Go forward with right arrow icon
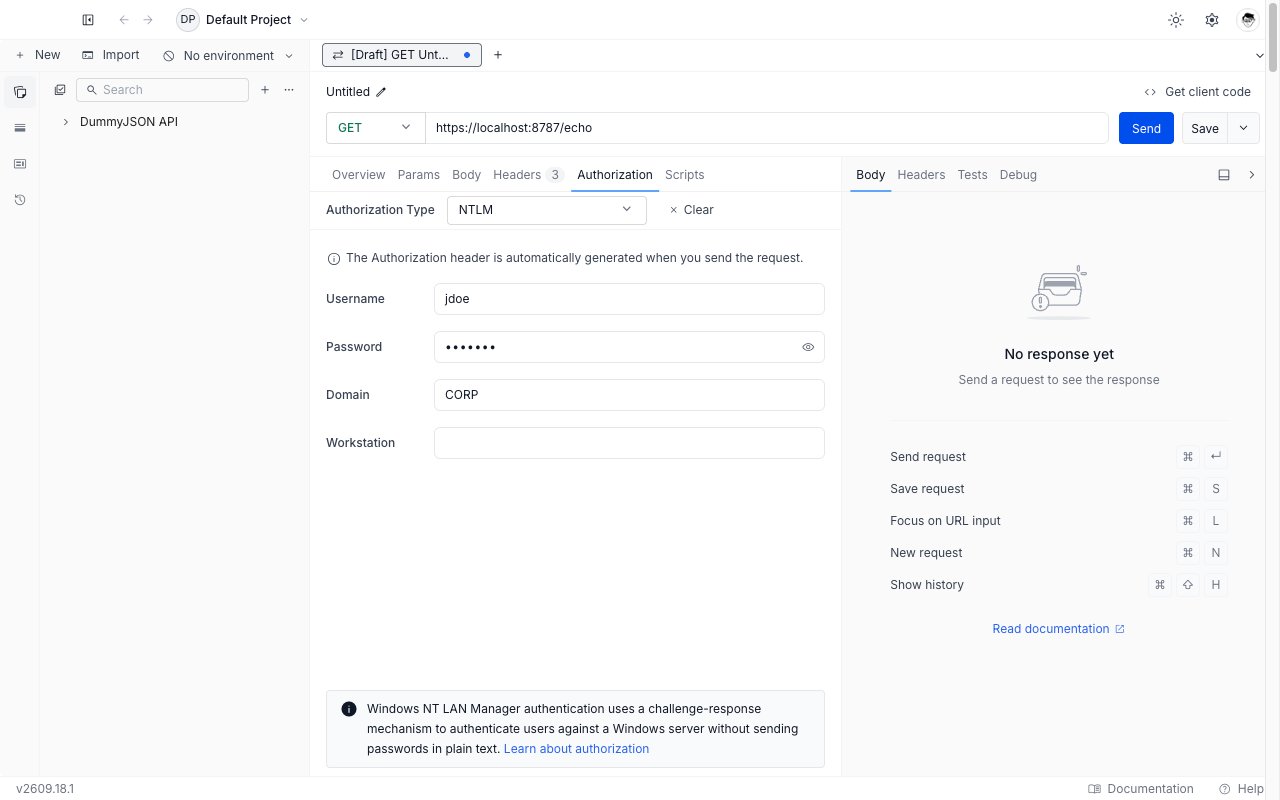 pyautogui.click(x=148, y=20)
